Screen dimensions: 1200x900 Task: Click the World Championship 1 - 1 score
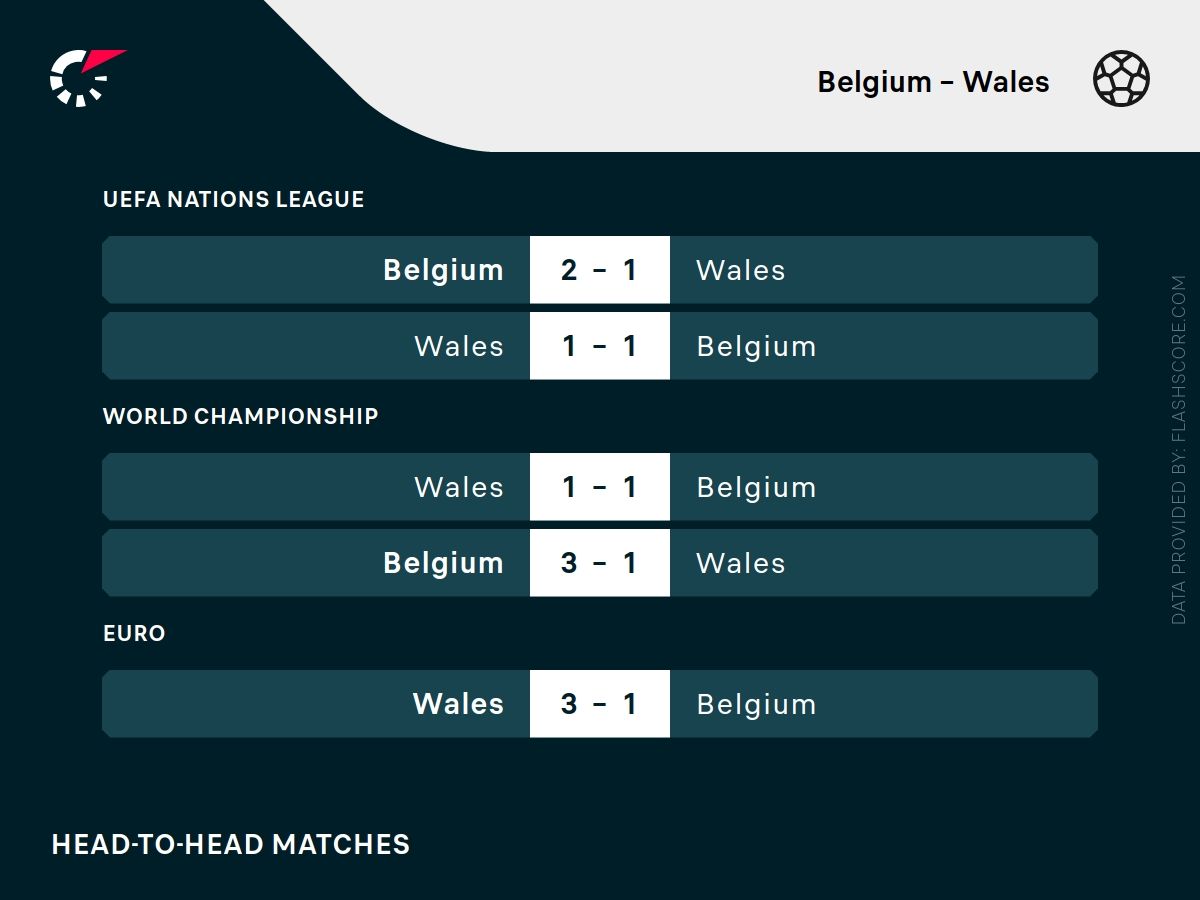[599, 487]
